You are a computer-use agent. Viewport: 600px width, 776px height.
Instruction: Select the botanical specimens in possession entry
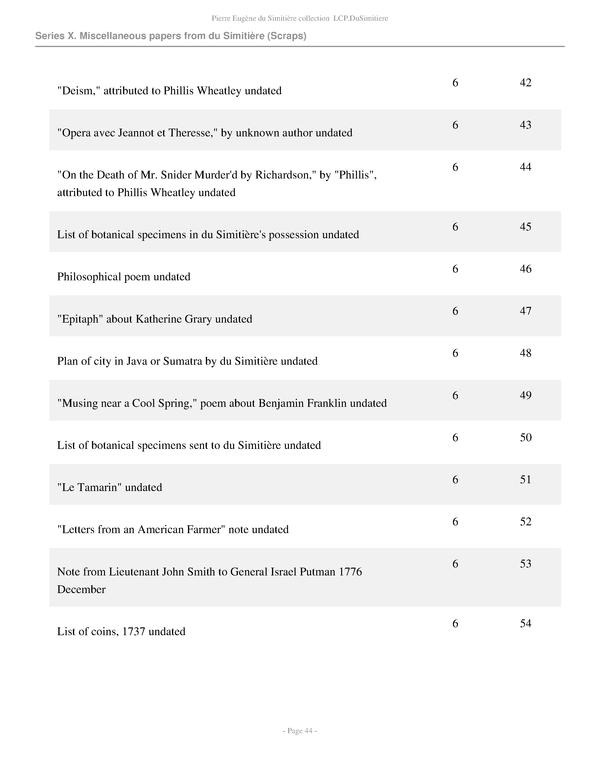point(208,235)
